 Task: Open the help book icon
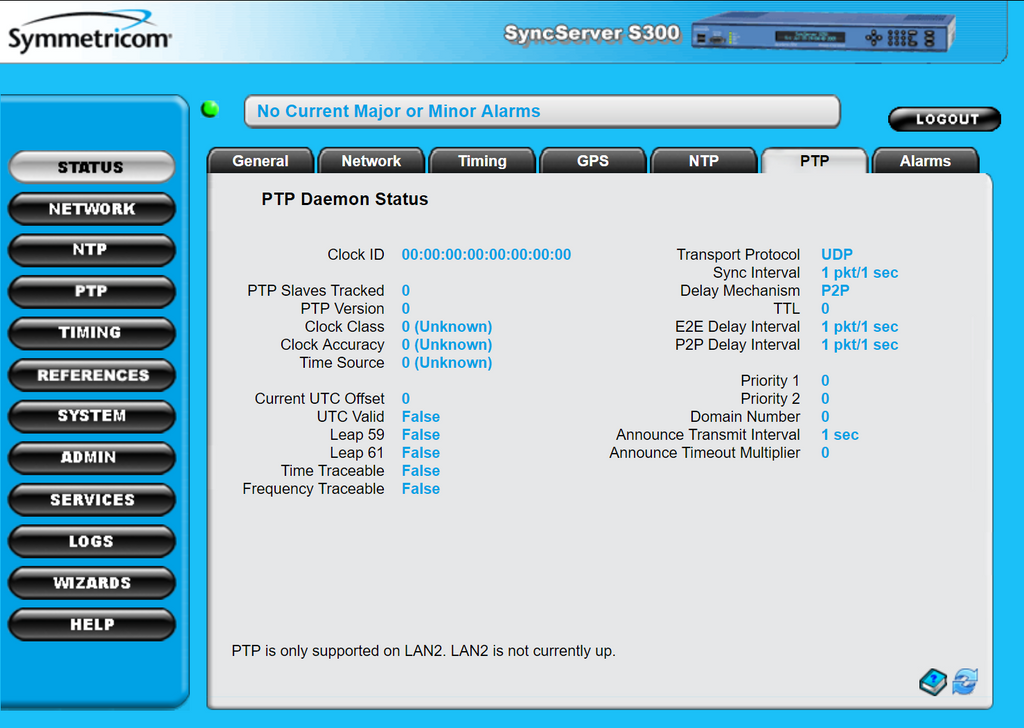pos(932,682)
